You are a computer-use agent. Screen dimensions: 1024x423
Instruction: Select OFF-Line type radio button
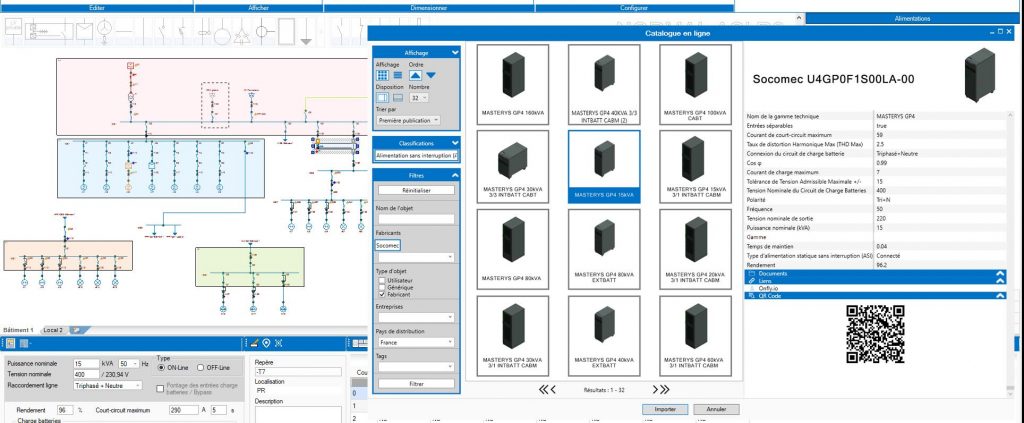200,368
